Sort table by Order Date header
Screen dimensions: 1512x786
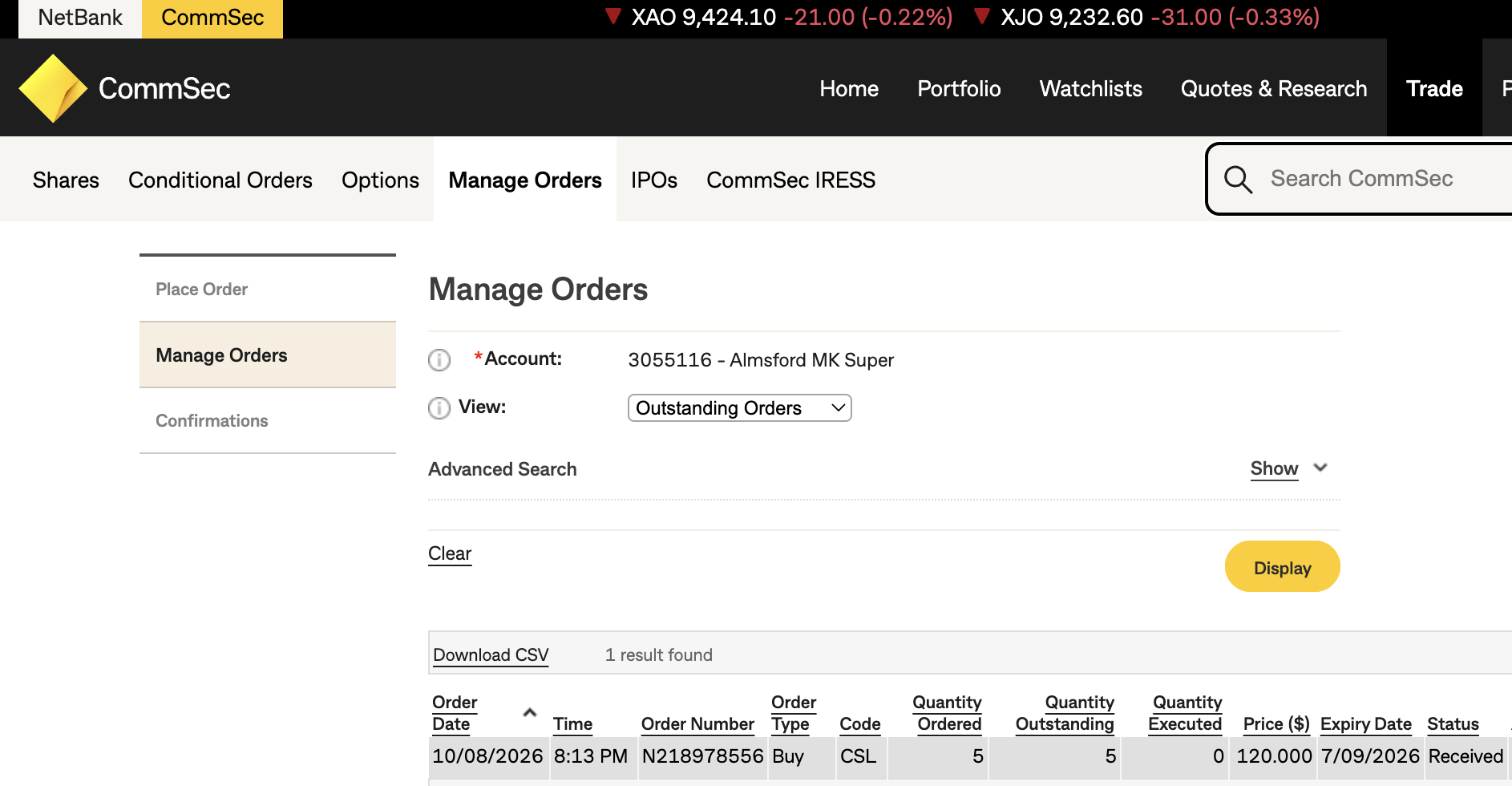pyautogui.click(x=455, y=713)
